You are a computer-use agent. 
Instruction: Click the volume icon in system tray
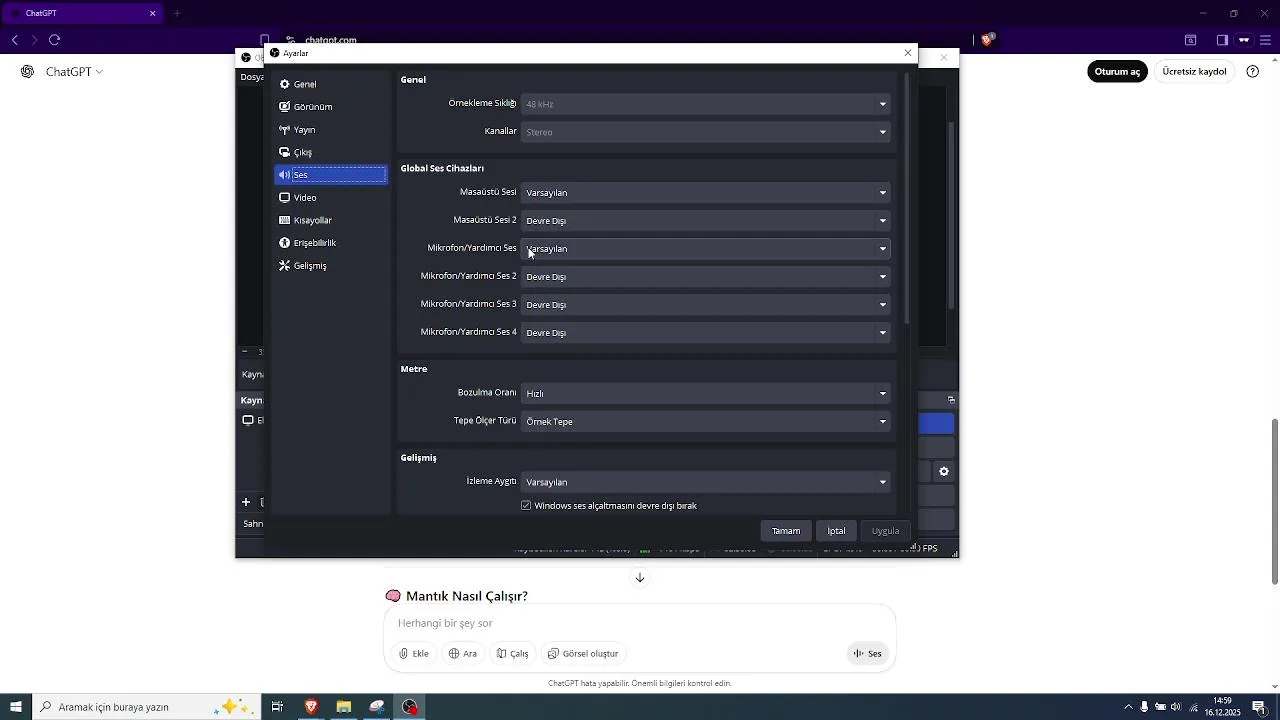coord(1176,707)
